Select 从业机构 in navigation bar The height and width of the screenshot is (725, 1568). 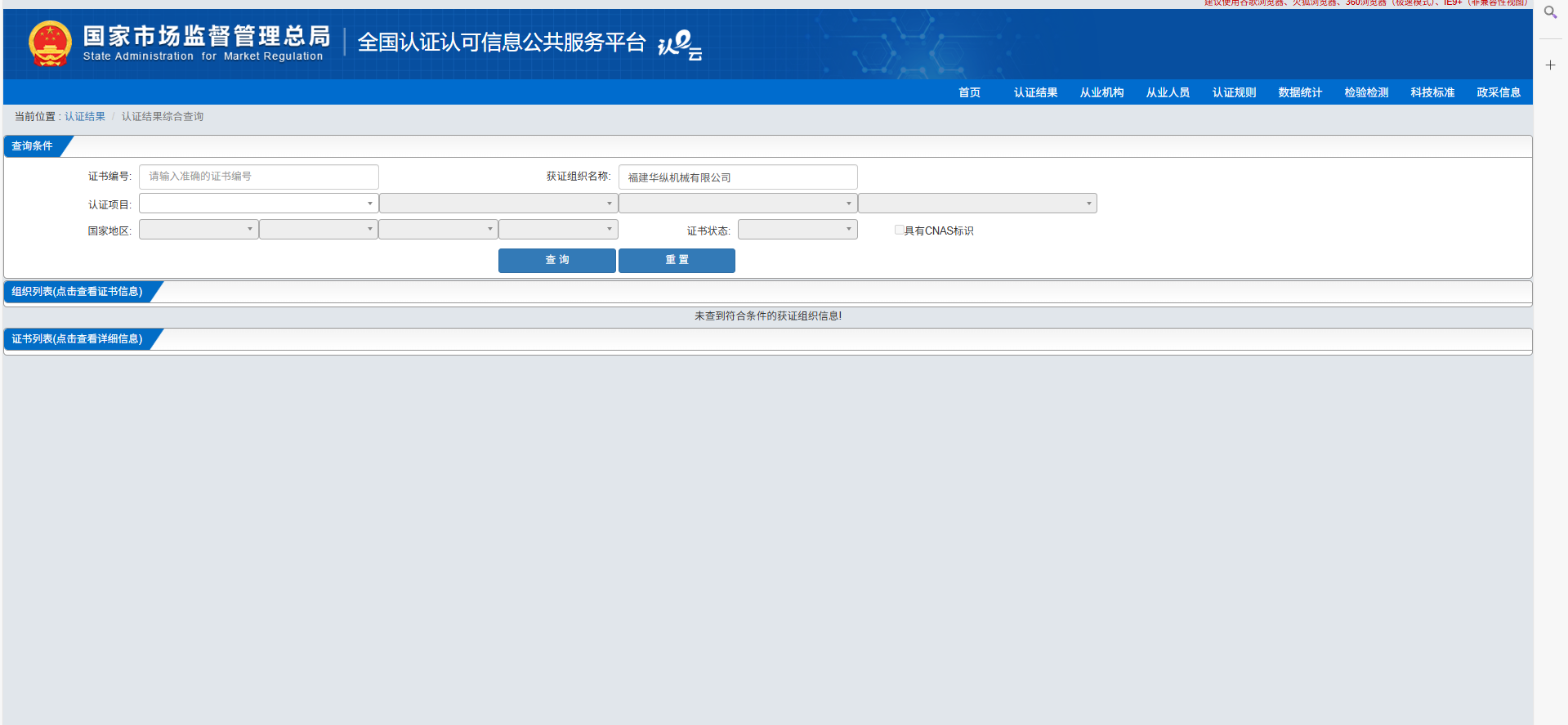coord(1101,92)
